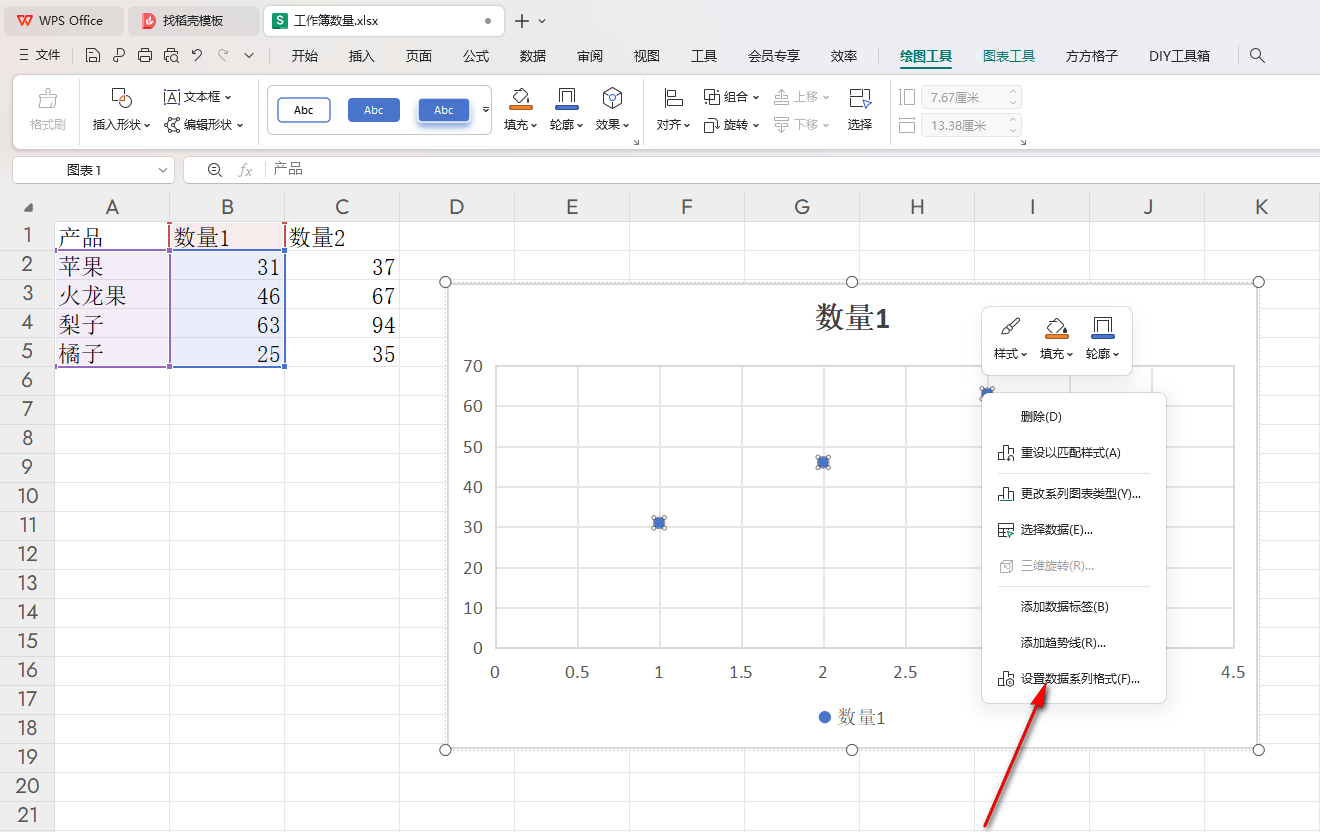Click the 选择 selection pane icon
Screen dimensions: 1320x832
tap(860, 98)
